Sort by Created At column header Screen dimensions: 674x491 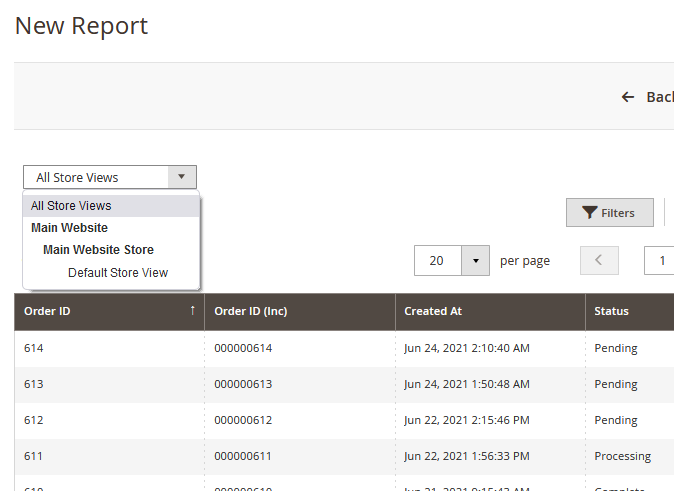click(x=433, y=311)
